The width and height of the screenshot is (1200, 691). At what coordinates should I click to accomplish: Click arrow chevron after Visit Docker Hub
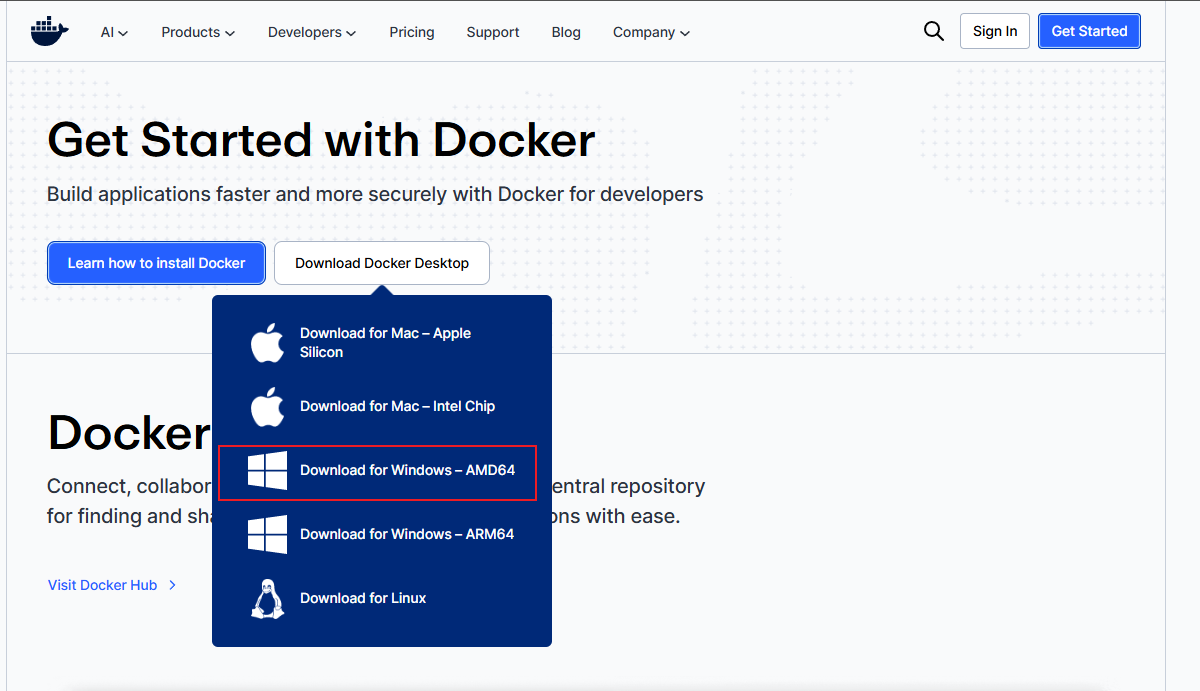(x=173, y=585)
